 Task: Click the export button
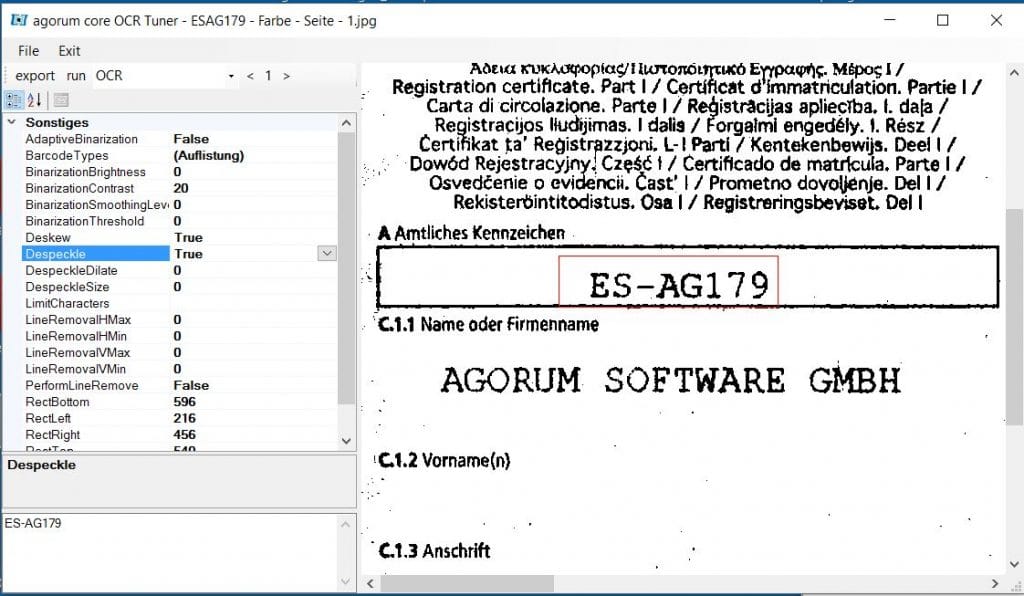[x=35, y=76]
